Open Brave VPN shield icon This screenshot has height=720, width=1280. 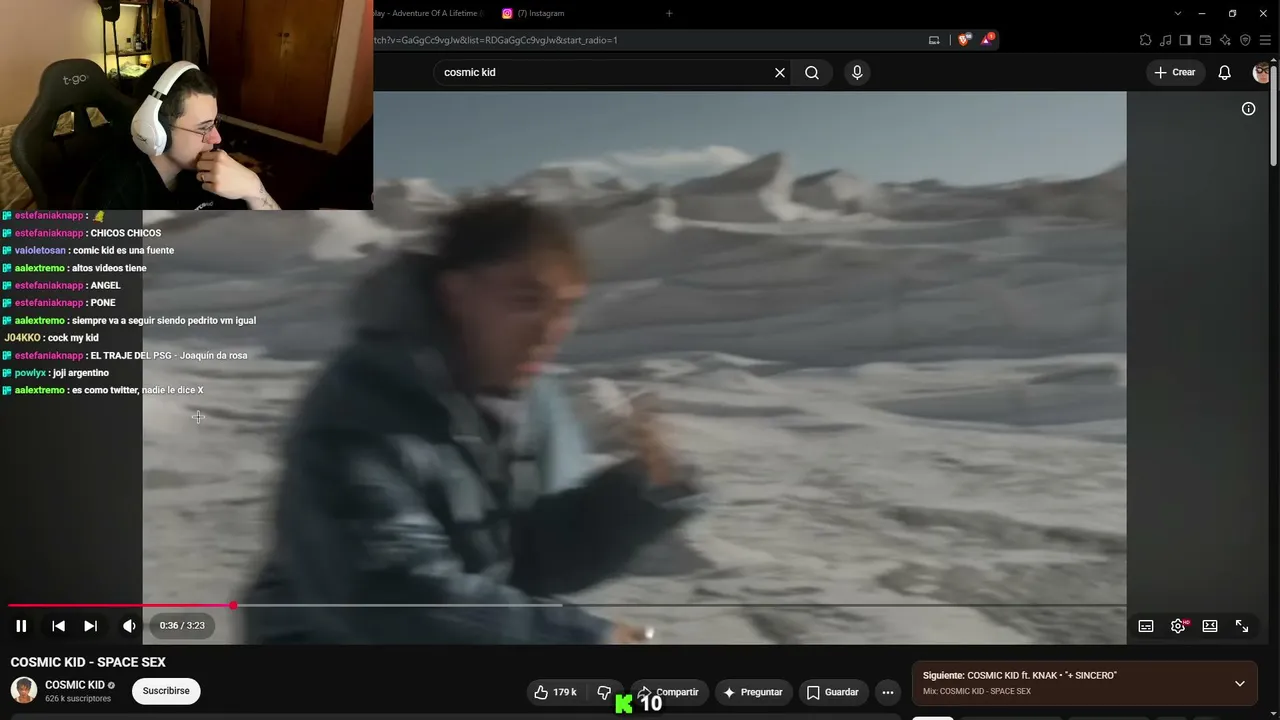(1245, 40)
